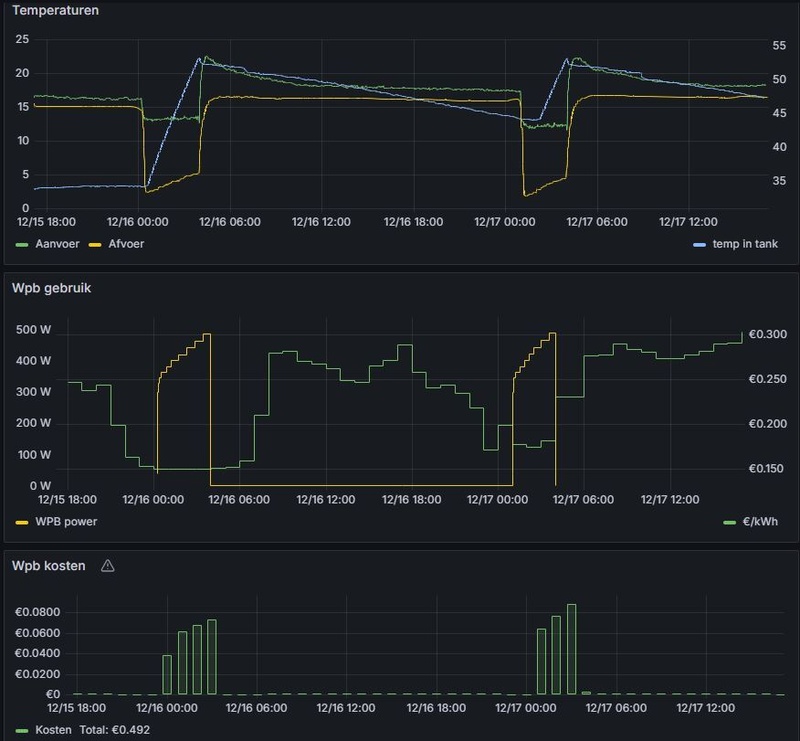Image resolution: width=800 pixels, height=741 pixels.
Task: Open the Wpb kosten panel title menu
Action: [48, 565]
